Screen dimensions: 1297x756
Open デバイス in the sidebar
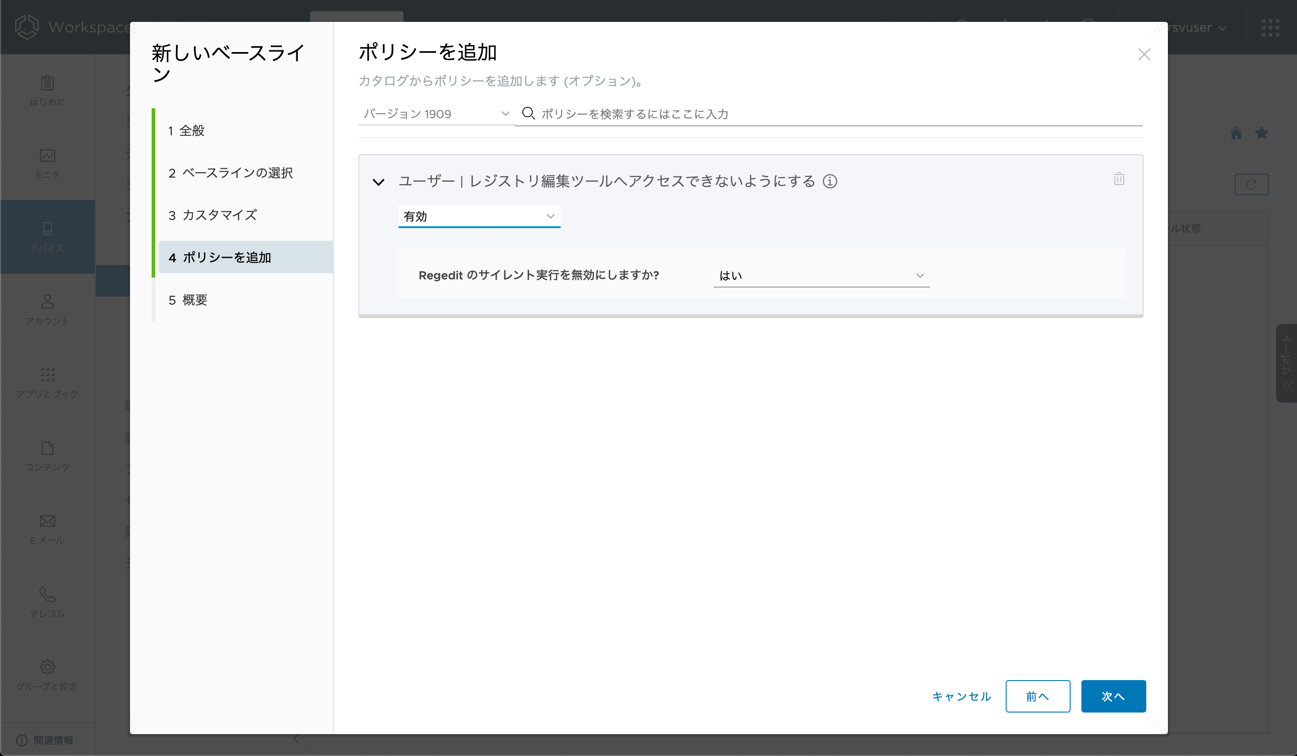point(47,237)
